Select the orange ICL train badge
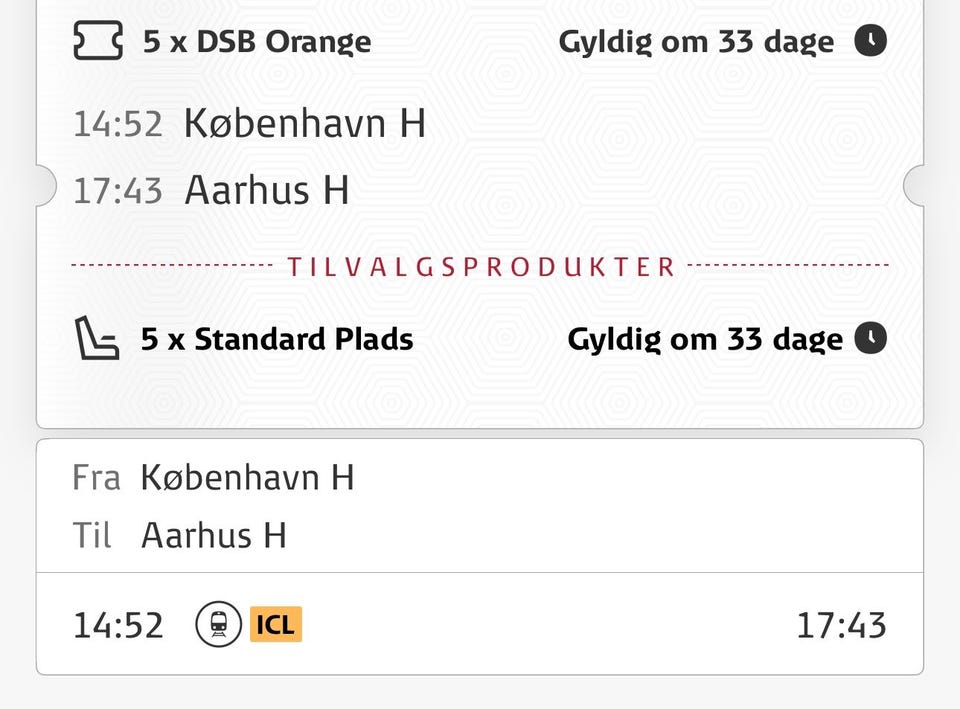960x709 pixels. click(275, 625)
